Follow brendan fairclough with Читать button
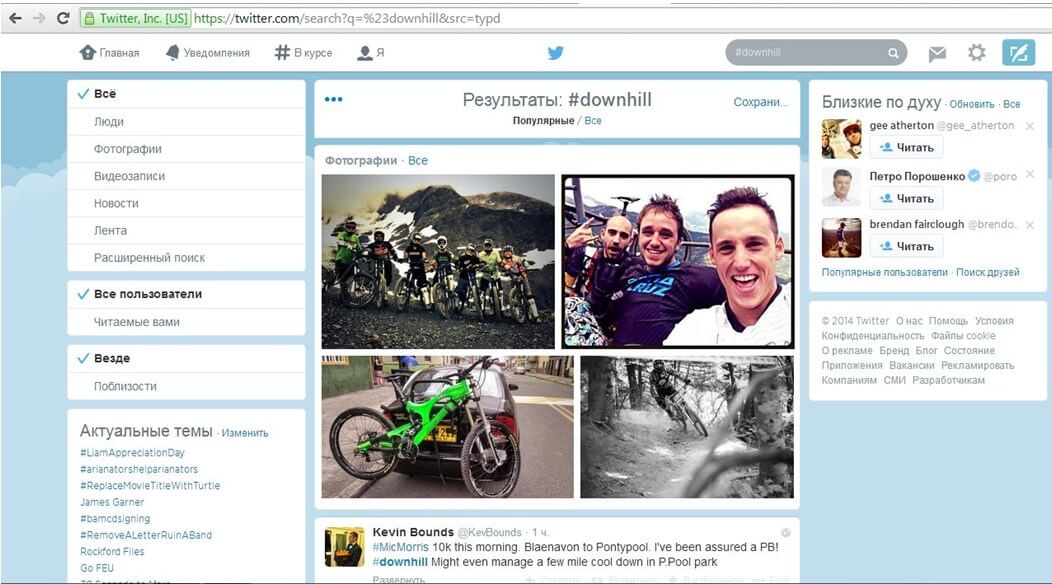The height and width of the screenshot is (584, 1052). [906, 246]
